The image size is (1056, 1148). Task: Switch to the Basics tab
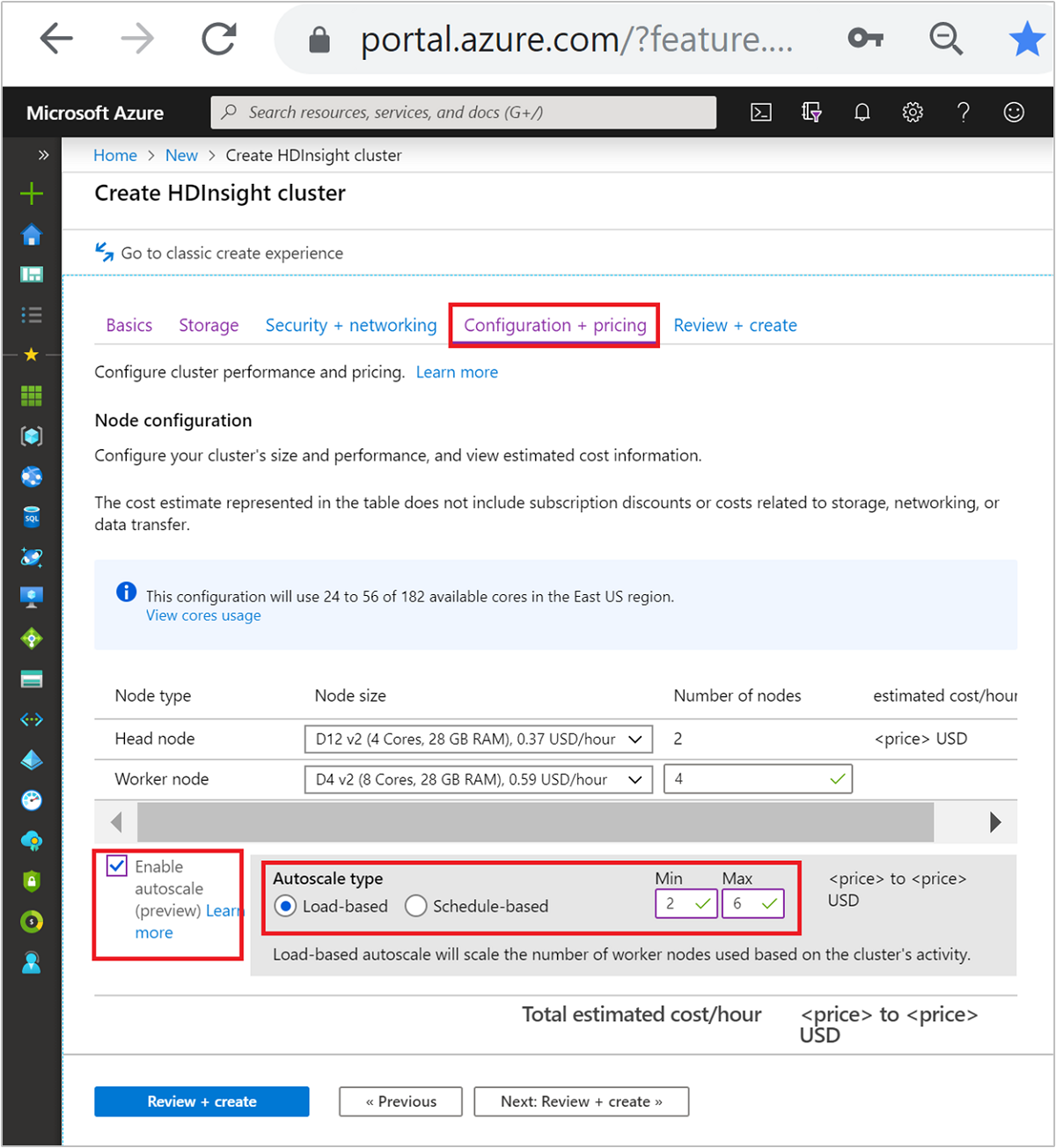pos(129,326)
